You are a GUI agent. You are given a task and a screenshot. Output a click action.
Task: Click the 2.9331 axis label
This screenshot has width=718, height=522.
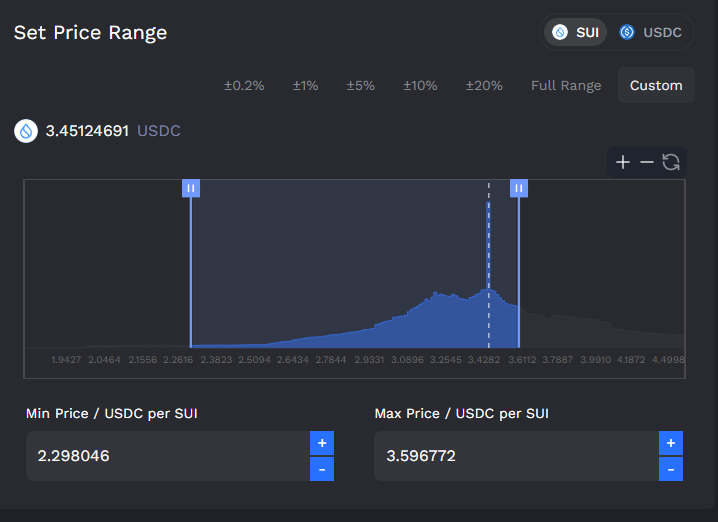click(369, 360)
